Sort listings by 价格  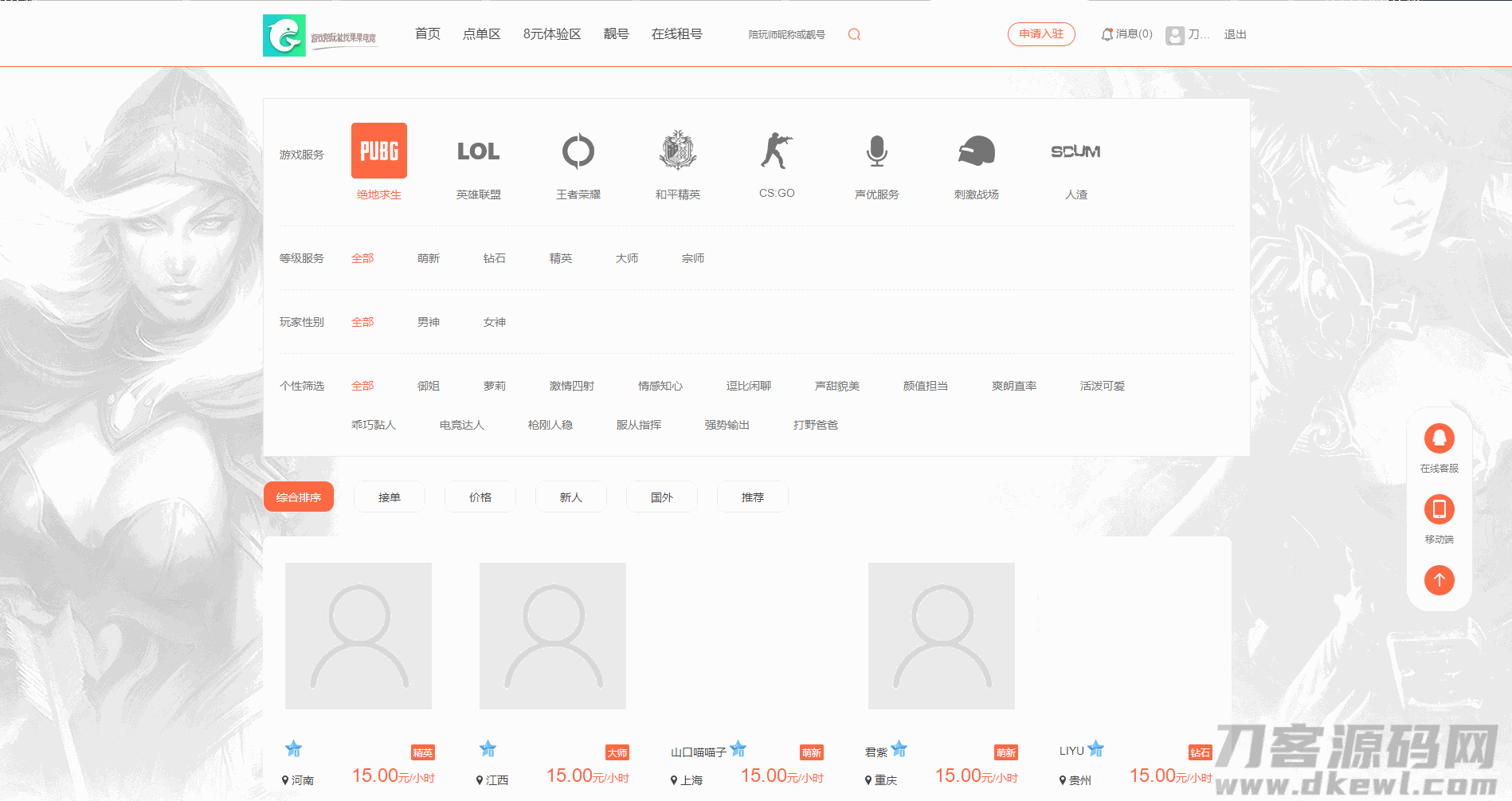point(480,497)
